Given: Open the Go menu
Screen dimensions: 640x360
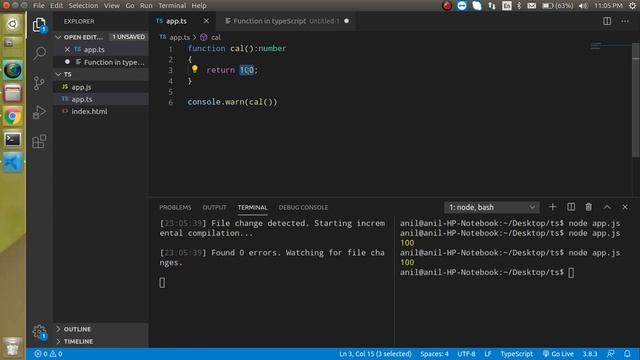Looking at the screenshot, I should (x=130, y=6).
